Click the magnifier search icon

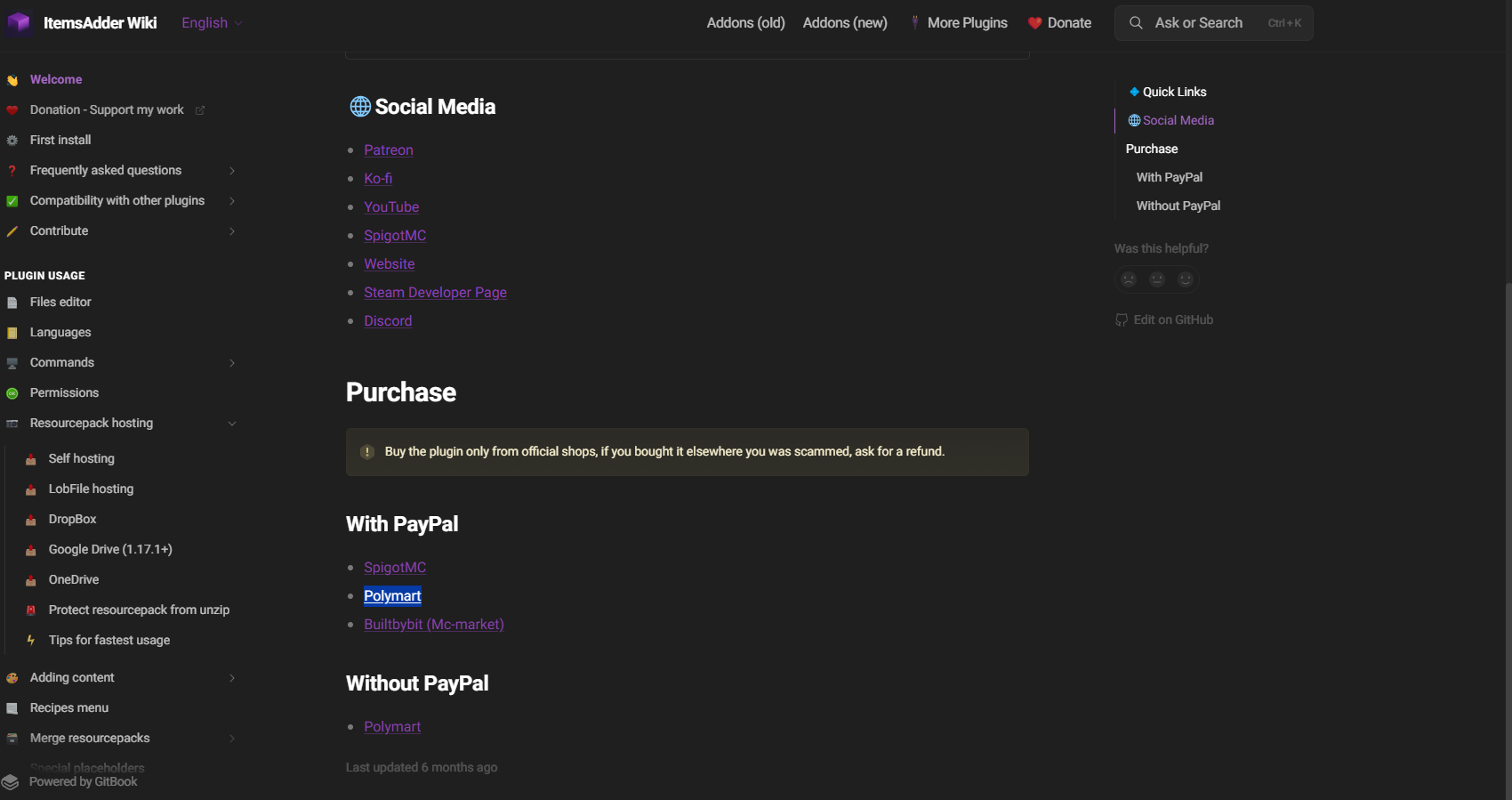(1136, 23)
